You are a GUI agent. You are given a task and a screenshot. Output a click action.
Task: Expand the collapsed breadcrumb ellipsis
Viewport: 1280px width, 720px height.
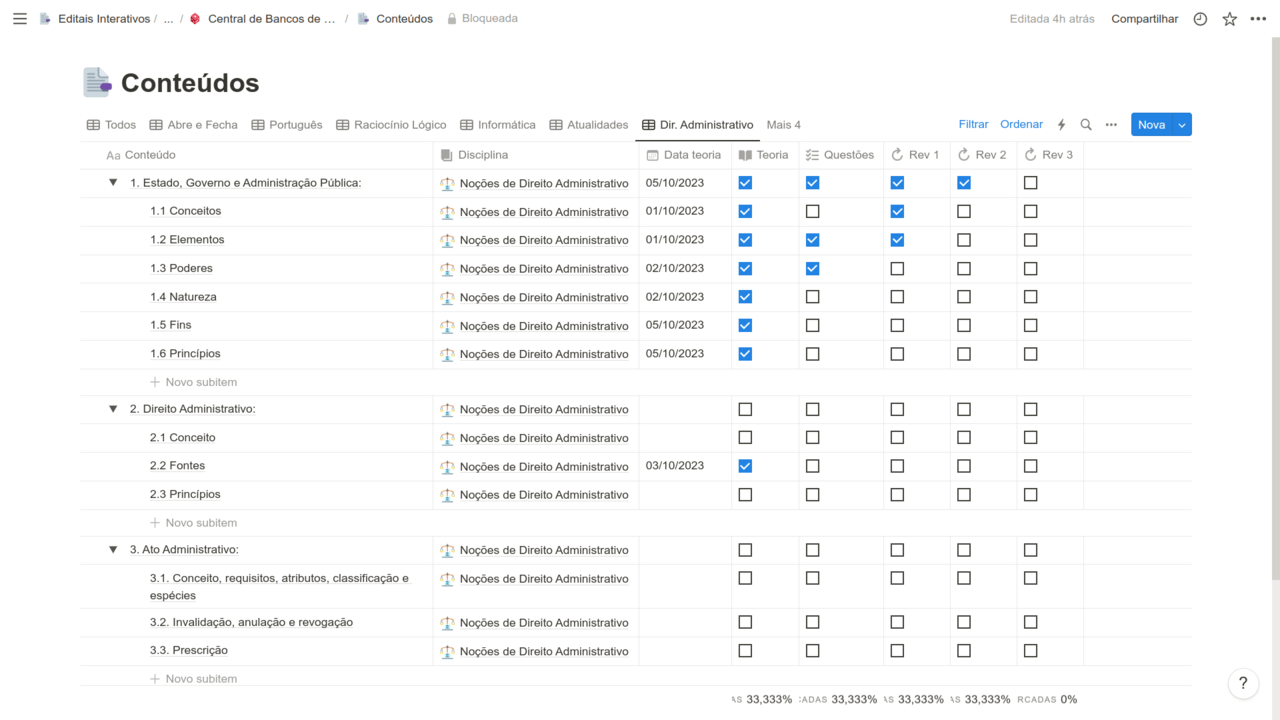(x=168, y=19)
